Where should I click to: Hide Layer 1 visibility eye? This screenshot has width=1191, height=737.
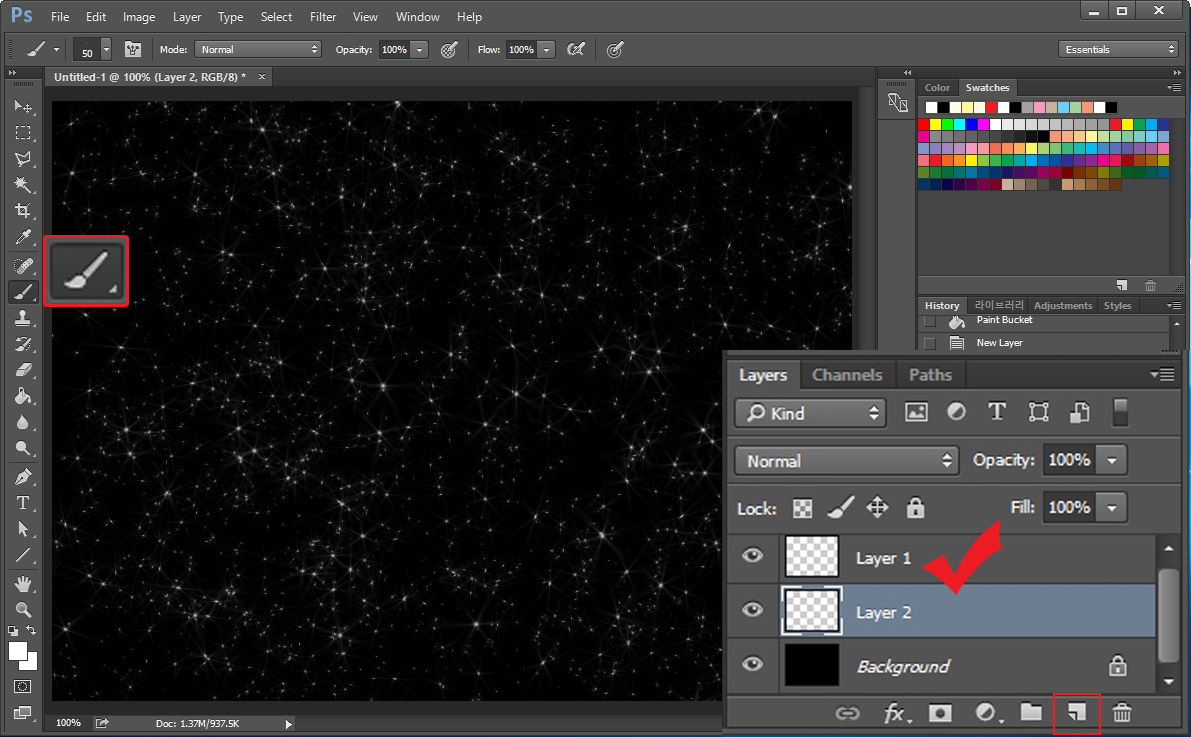(752, 555)
